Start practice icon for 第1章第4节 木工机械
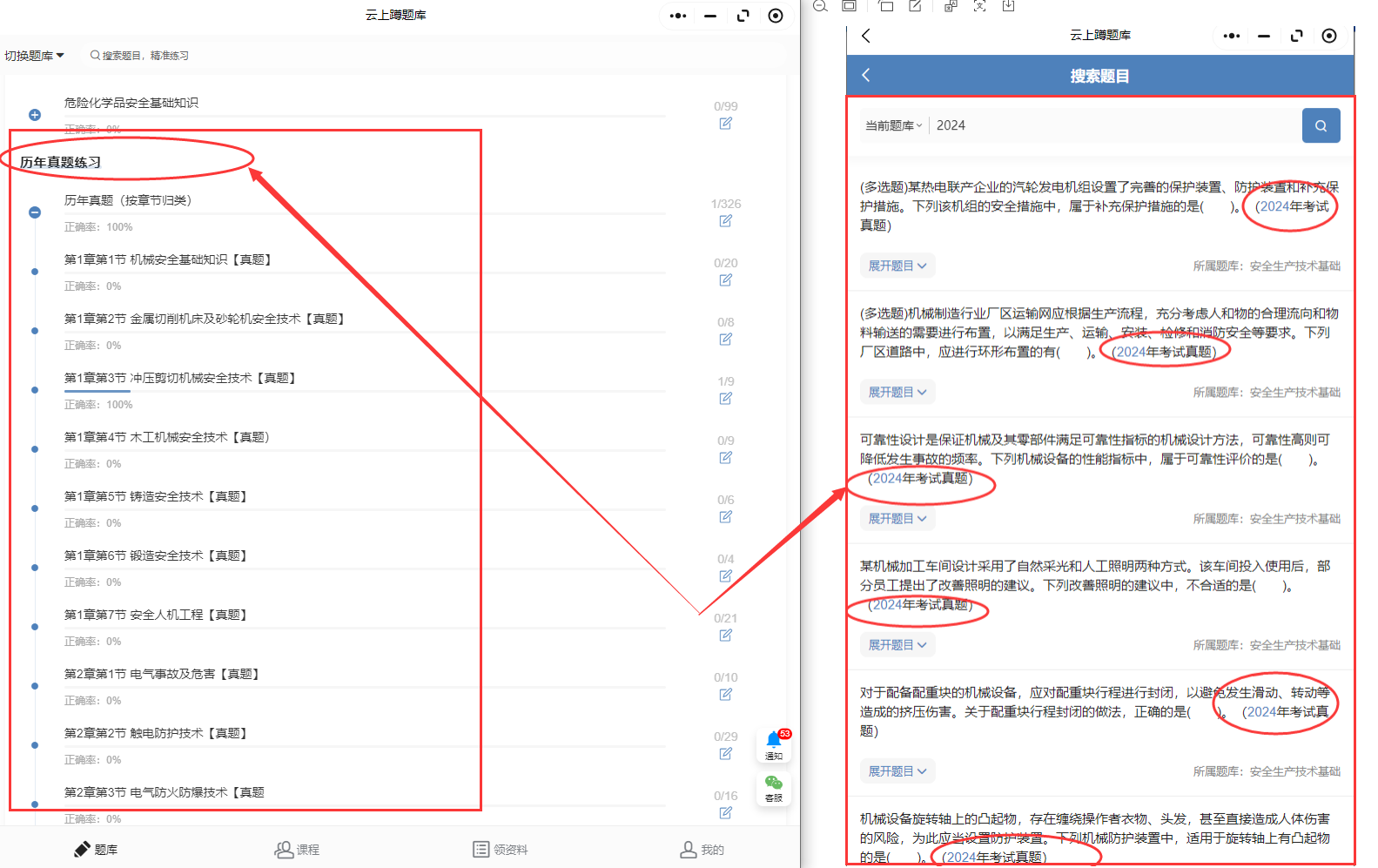 tap(725, 458)
